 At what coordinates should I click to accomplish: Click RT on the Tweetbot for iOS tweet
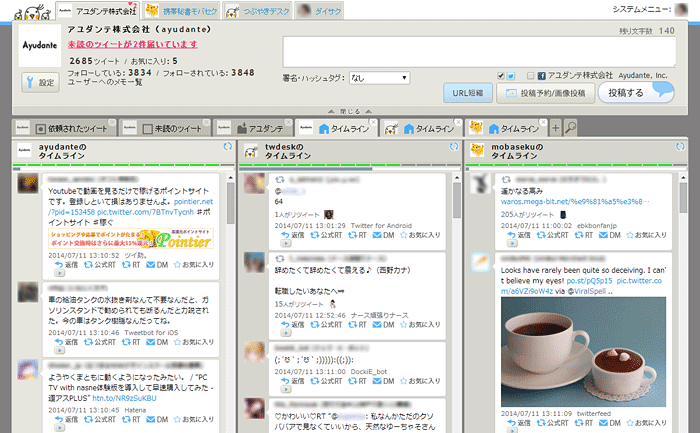click(131, 342)
